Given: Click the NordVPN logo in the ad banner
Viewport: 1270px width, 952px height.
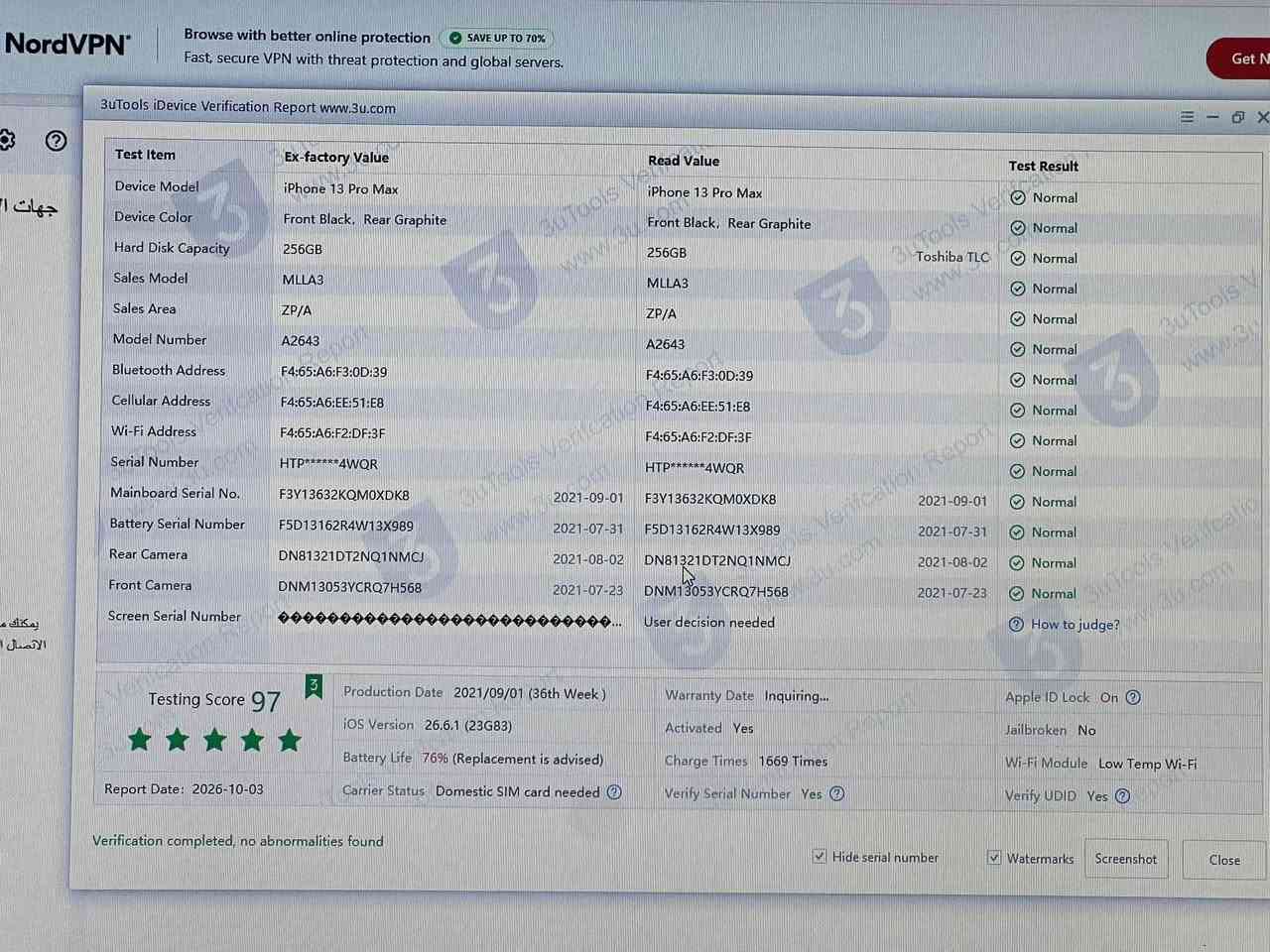Looking at the screenshot, I should click(x=67, y=45).
